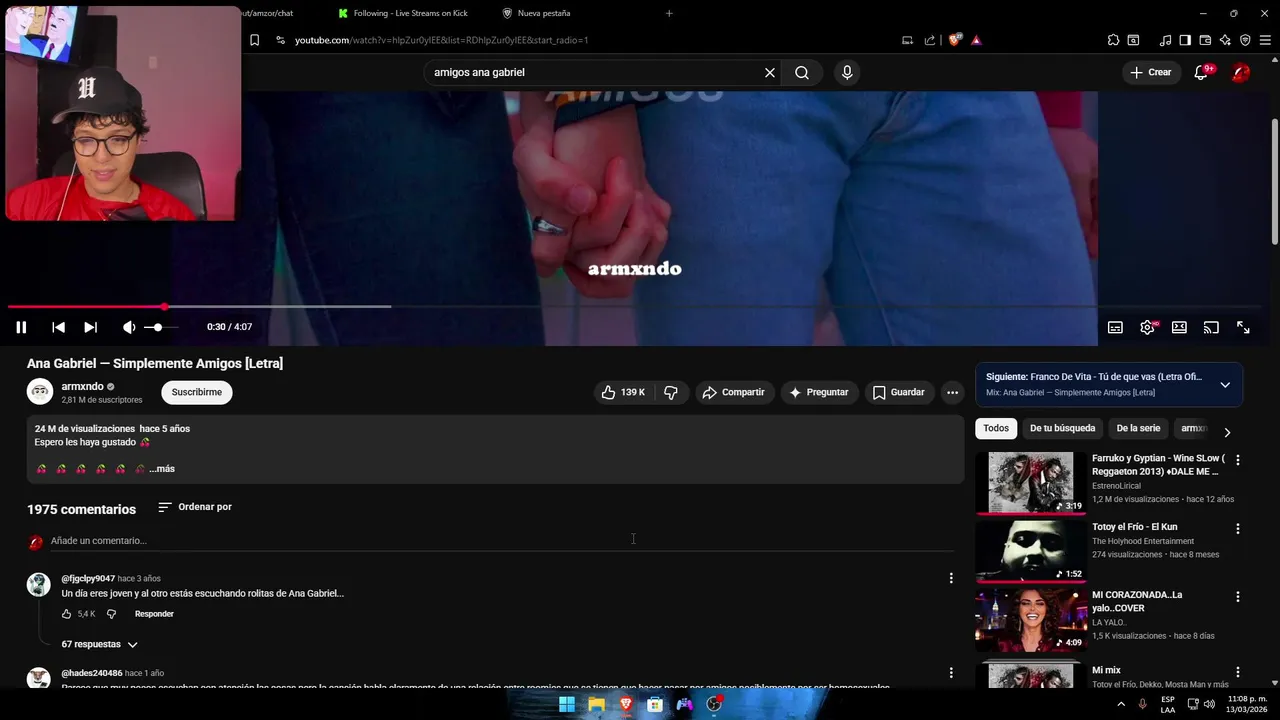Screen dimensions: 1280x720
Task: Open the armxndo channel avatar
Action: pyautogui.click(x=40, y=392)
